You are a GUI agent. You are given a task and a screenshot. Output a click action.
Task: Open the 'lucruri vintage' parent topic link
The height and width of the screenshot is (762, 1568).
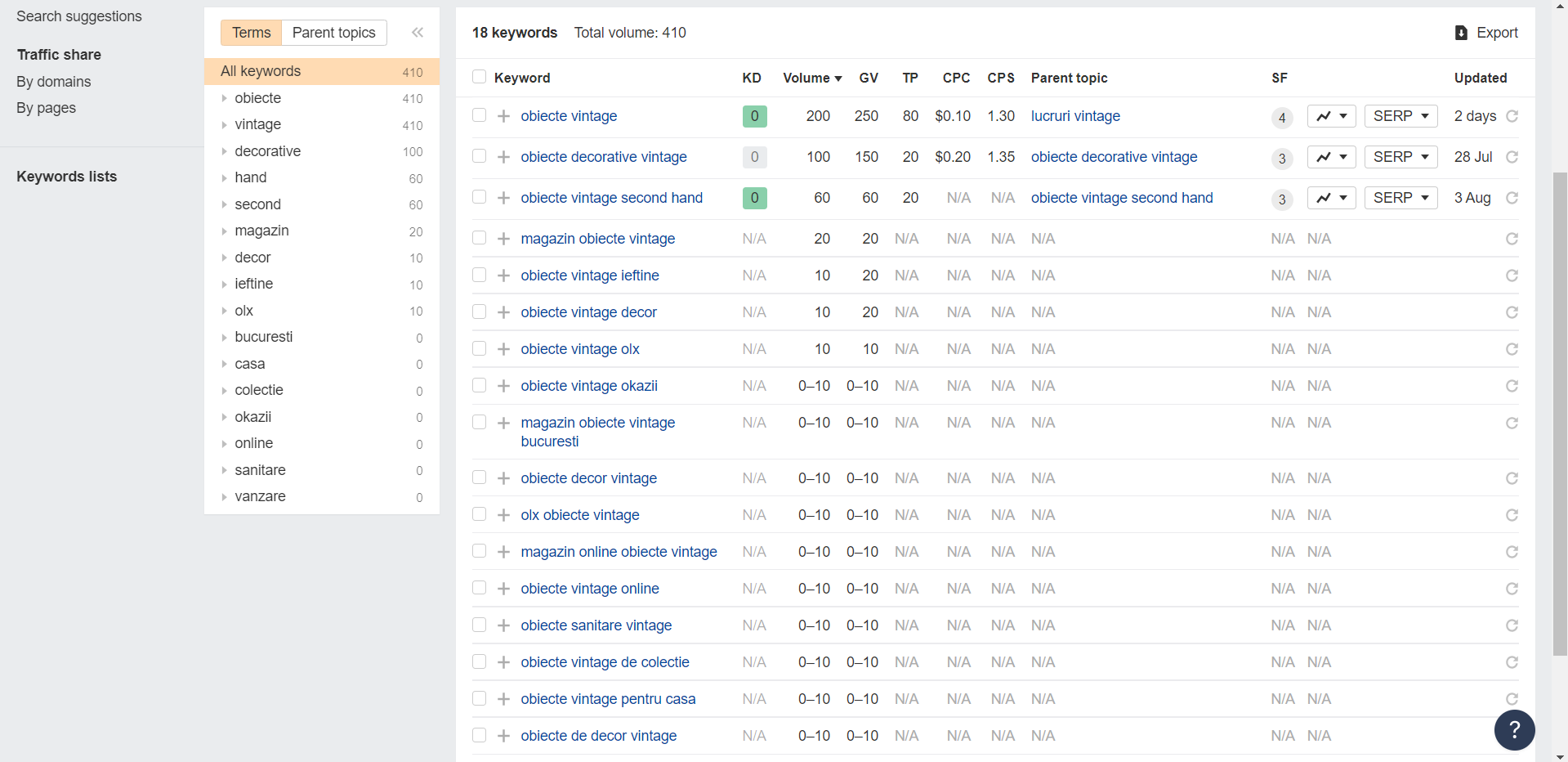pyautogui.click(x=1074, y=116)
